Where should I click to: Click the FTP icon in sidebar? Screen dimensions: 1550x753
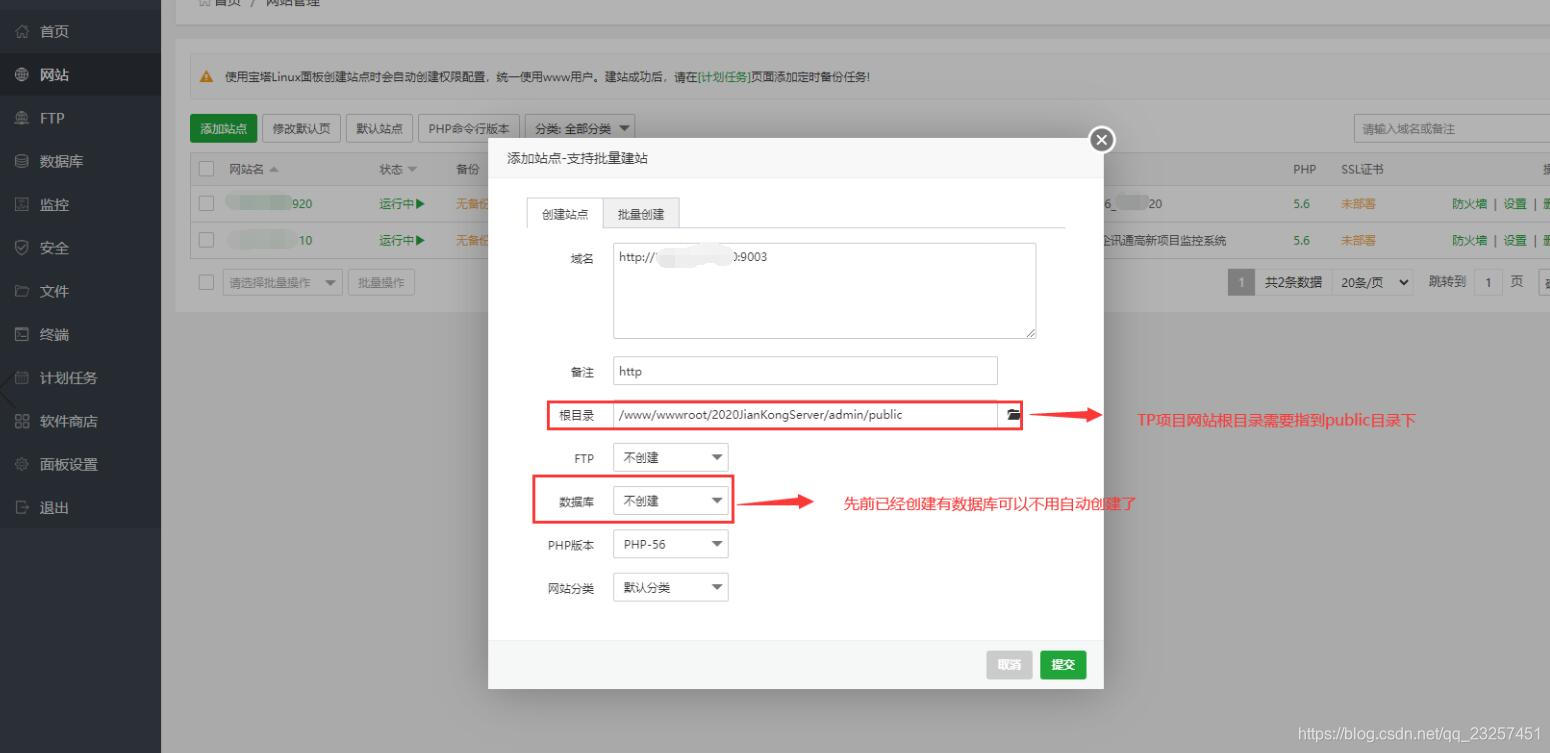23,118
